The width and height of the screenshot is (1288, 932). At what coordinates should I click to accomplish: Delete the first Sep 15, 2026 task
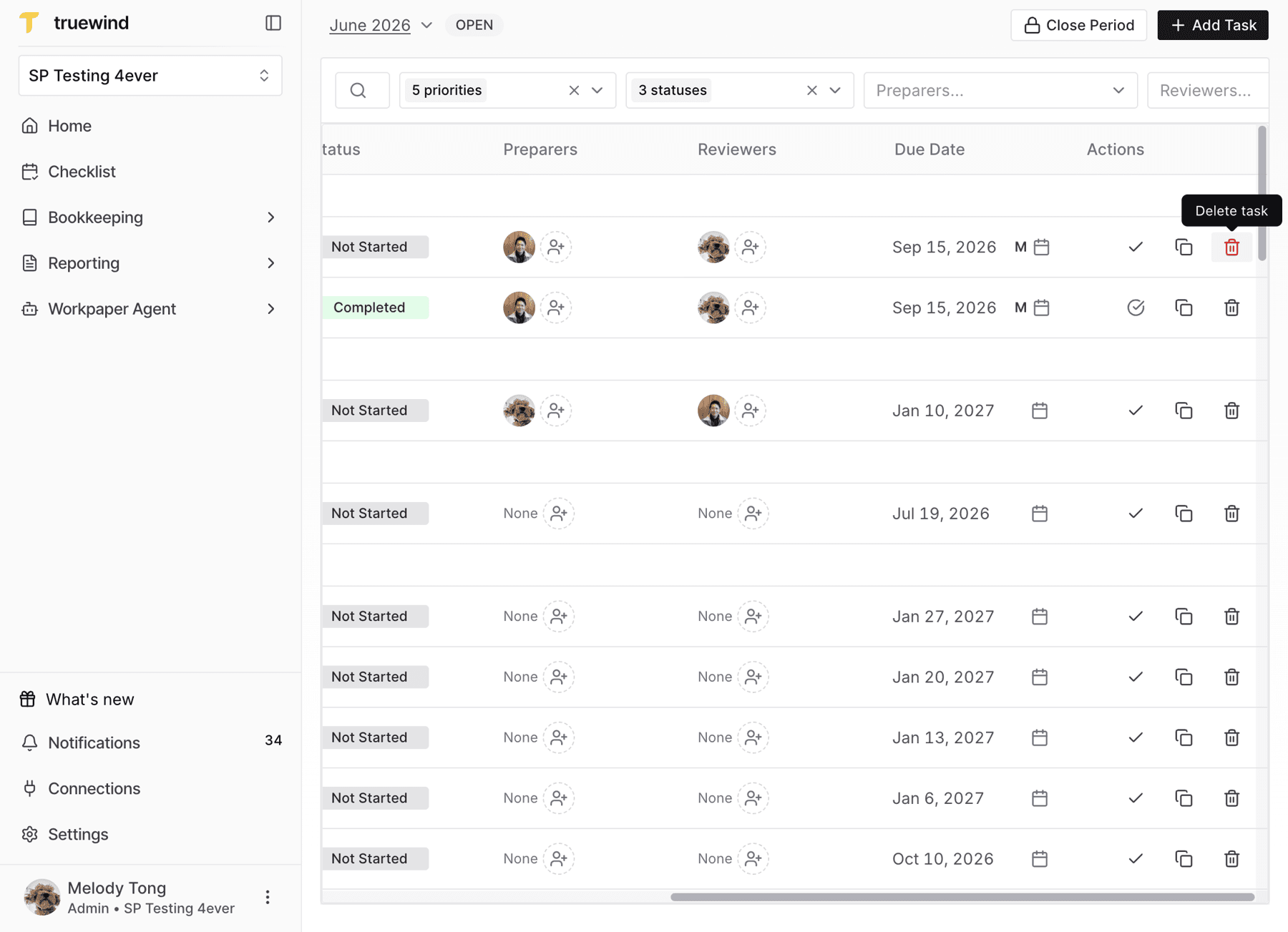pyautogui.click(x=1231, y=247)
